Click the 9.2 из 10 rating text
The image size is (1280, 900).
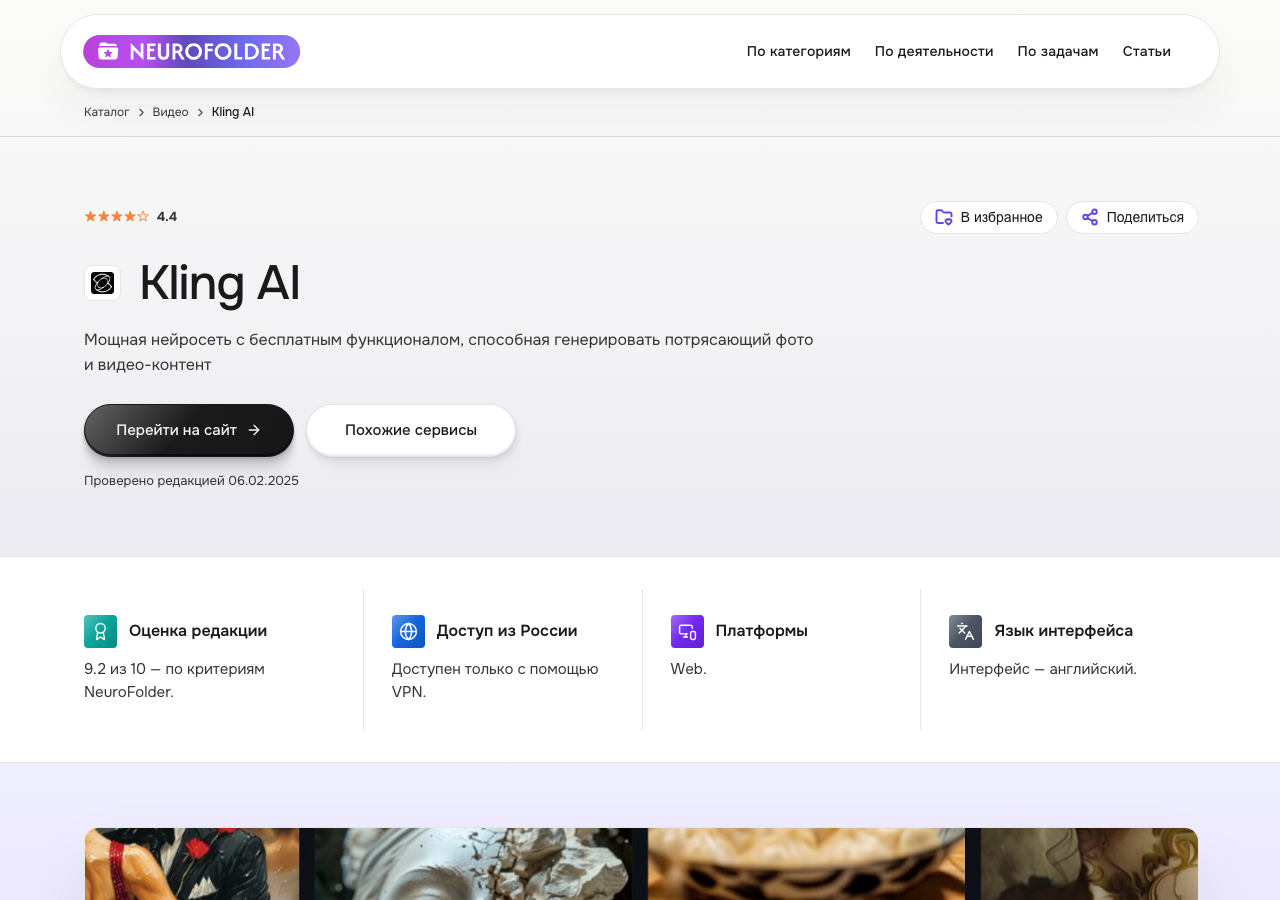[x=174, y=680]
